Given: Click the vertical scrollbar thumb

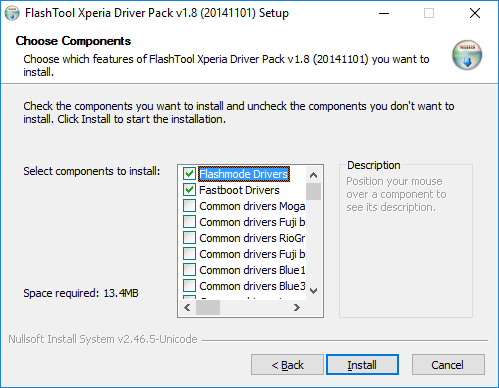Looking at the screenshot, I should click(313, 191).
